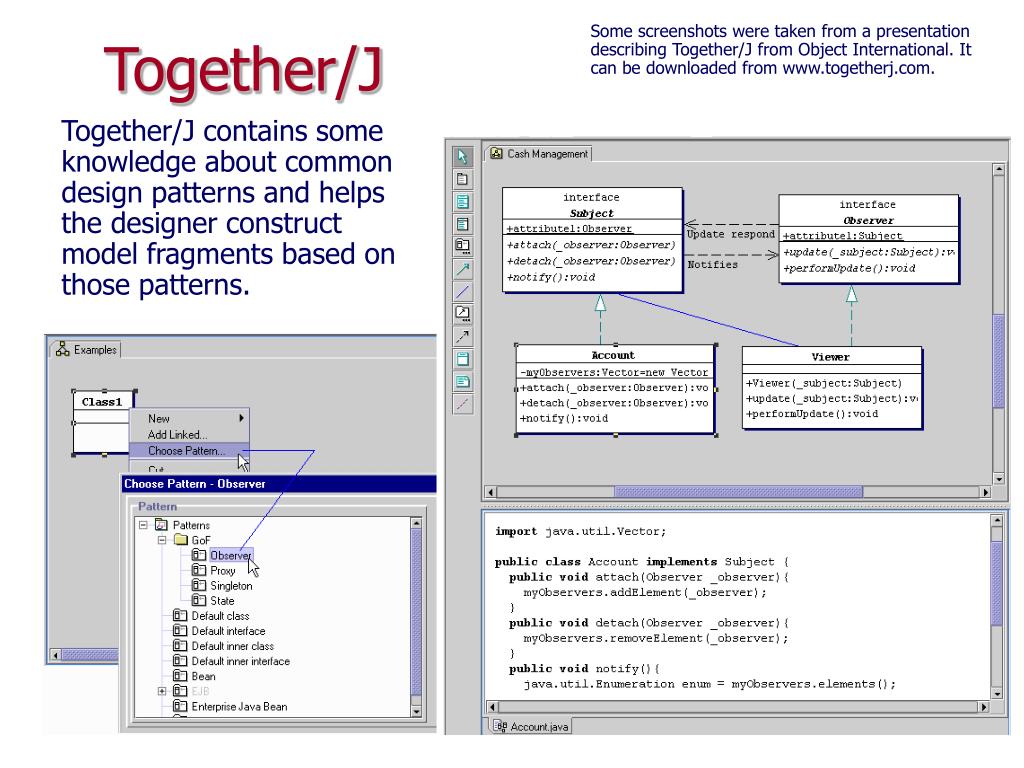Viewport: 1024px width, 768px height.
Task: Select the object box tool
Action: 462,359
